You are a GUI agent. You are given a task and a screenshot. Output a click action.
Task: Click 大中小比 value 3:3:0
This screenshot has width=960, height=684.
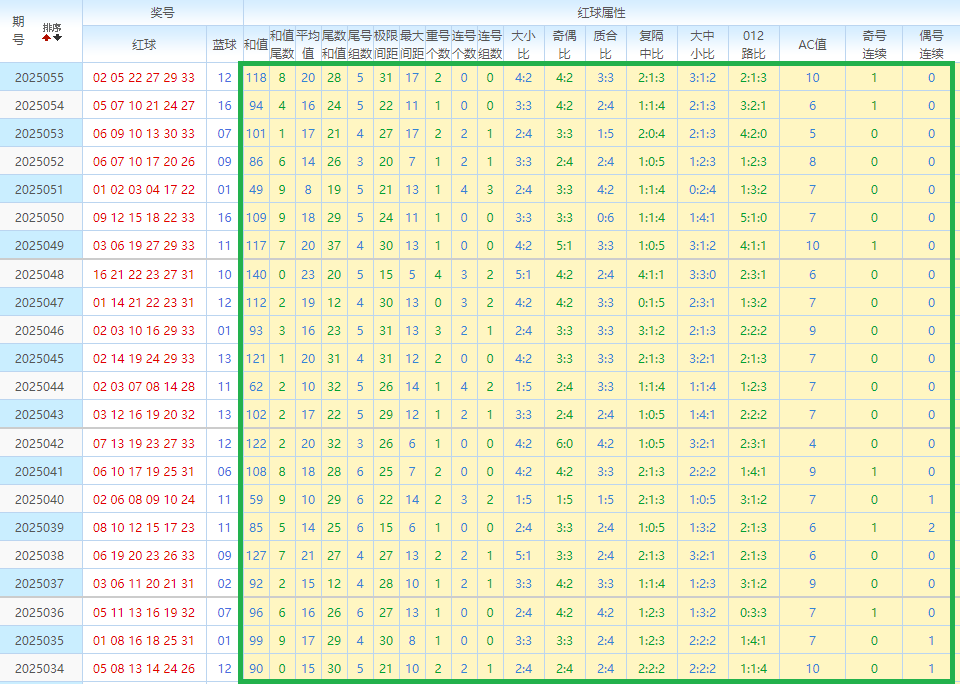pyautogui.click(x=702, y=274)
